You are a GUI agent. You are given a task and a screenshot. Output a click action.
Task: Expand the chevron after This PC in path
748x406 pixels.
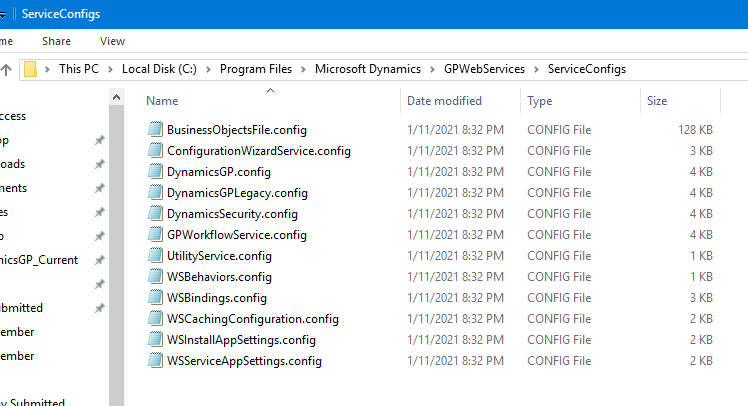pyautogui.click(x=110, y=70)
